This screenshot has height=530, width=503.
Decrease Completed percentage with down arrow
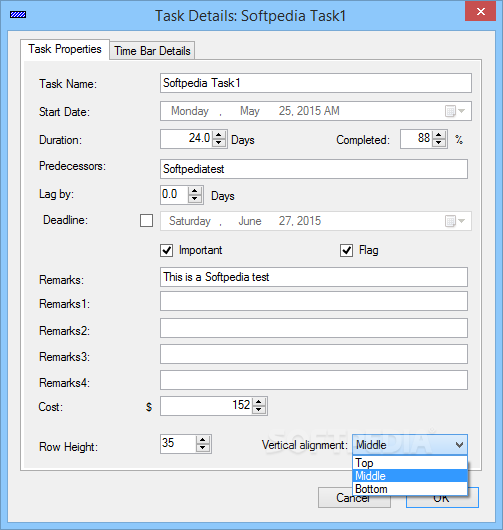click(439, 143)
